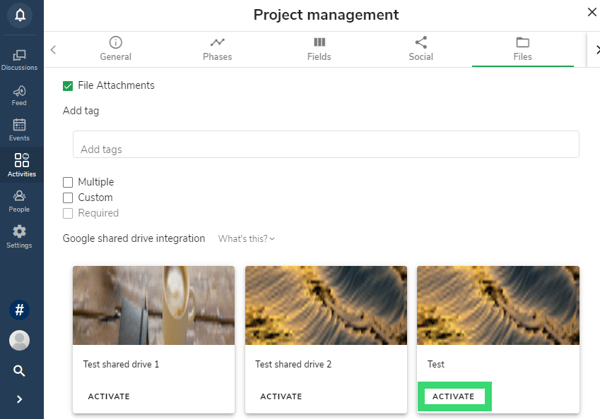The image size is (600, 419).
Task: Click the 'Add tag' label
Action: [x=81, y=111]
